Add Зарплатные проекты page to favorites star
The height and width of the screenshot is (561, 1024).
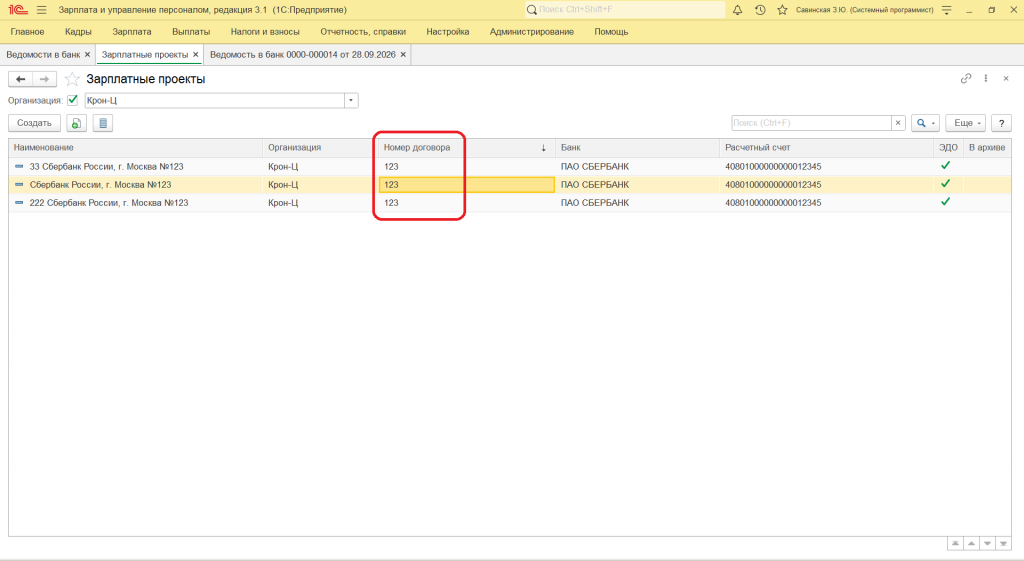tap(72, 79)
